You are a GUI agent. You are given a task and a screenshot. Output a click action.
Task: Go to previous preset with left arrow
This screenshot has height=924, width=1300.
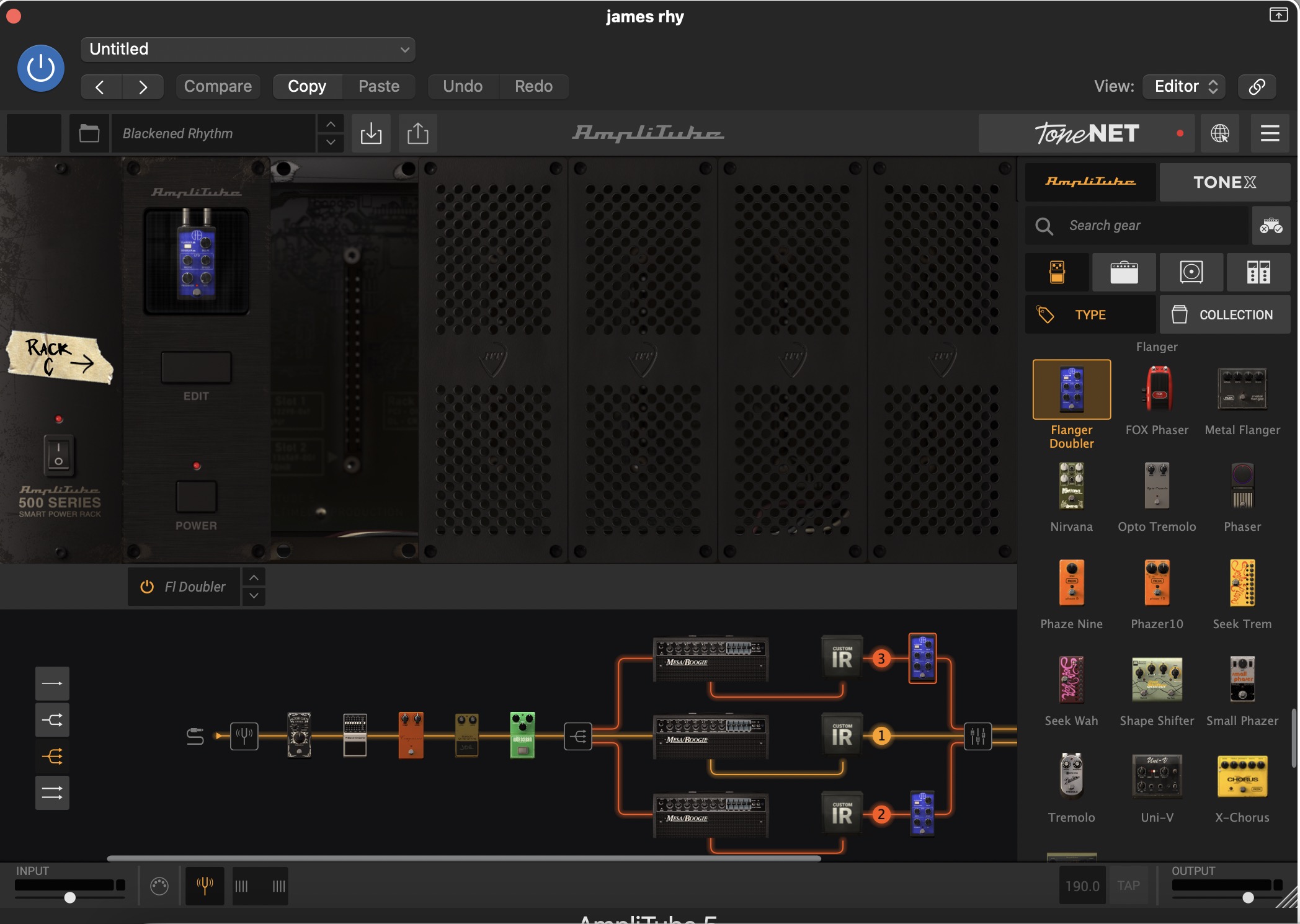(x=100, y=87)
